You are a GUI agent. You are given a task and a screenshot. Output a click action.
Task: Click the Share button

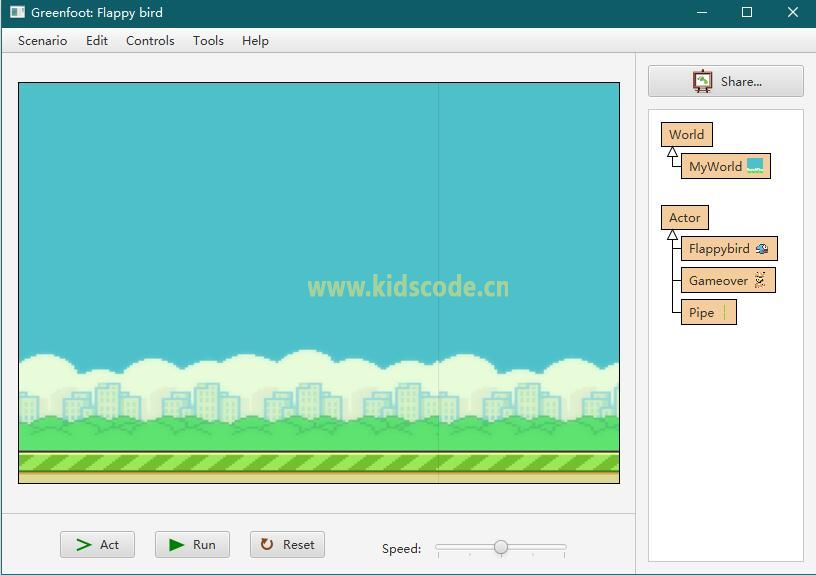coord(725,81)
